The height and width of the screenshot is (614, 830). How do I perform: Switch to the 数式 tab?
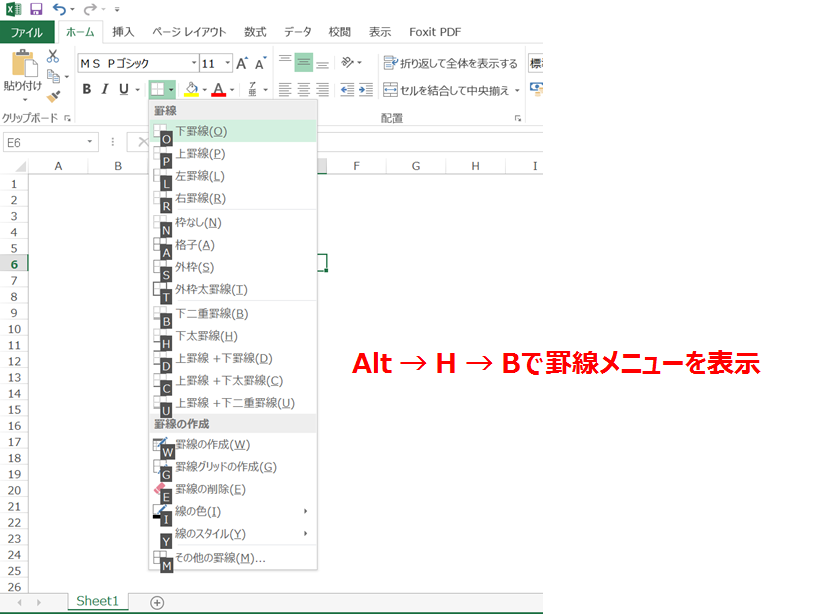[255, 32]
